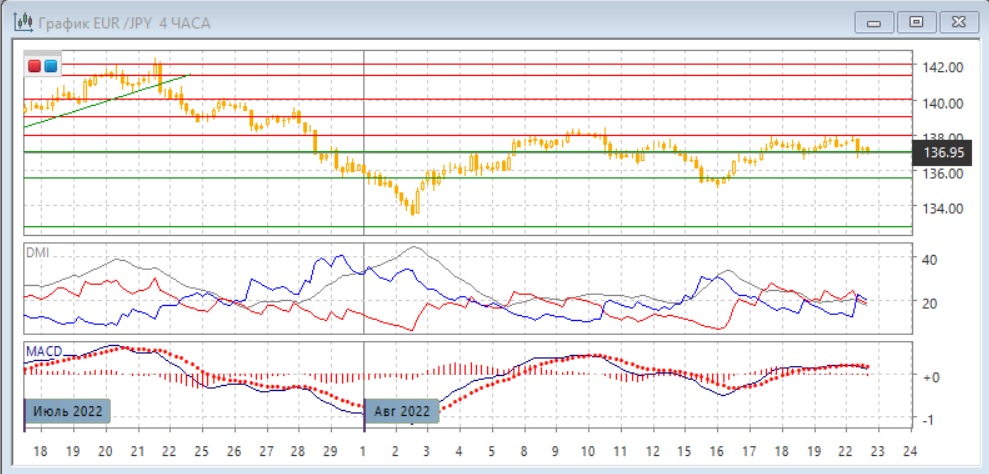The width and height of the screenshot is (989, 474).
Task: Click the 142.00 price axis label
Action: 944,67
